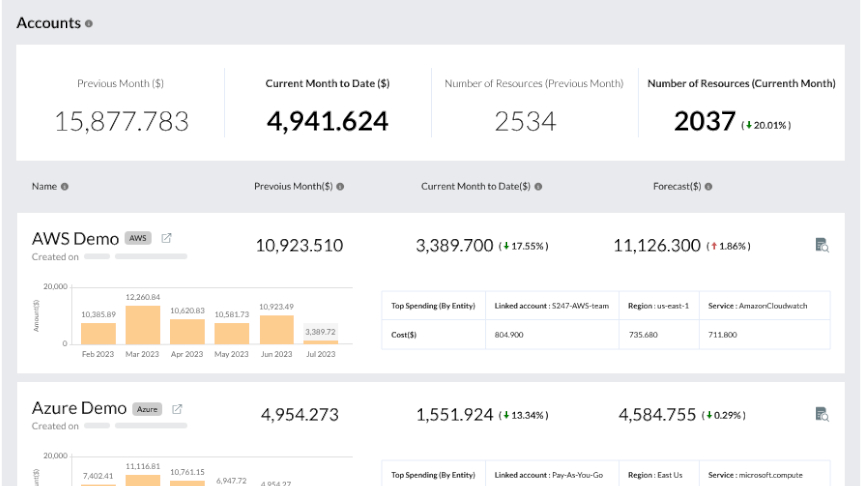Image resolution: width=864 pixels, height=486 pixels.
Task: Click Azure Demo forecast value 4,584.755
Action: 657,414
